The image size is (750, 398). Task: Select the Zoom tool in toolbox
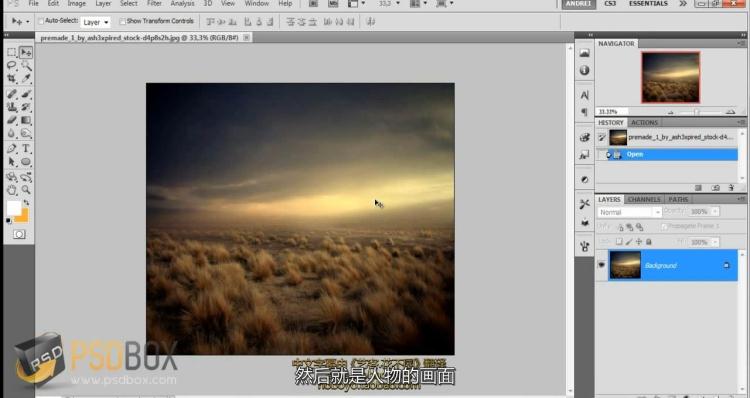coord(26,190)
